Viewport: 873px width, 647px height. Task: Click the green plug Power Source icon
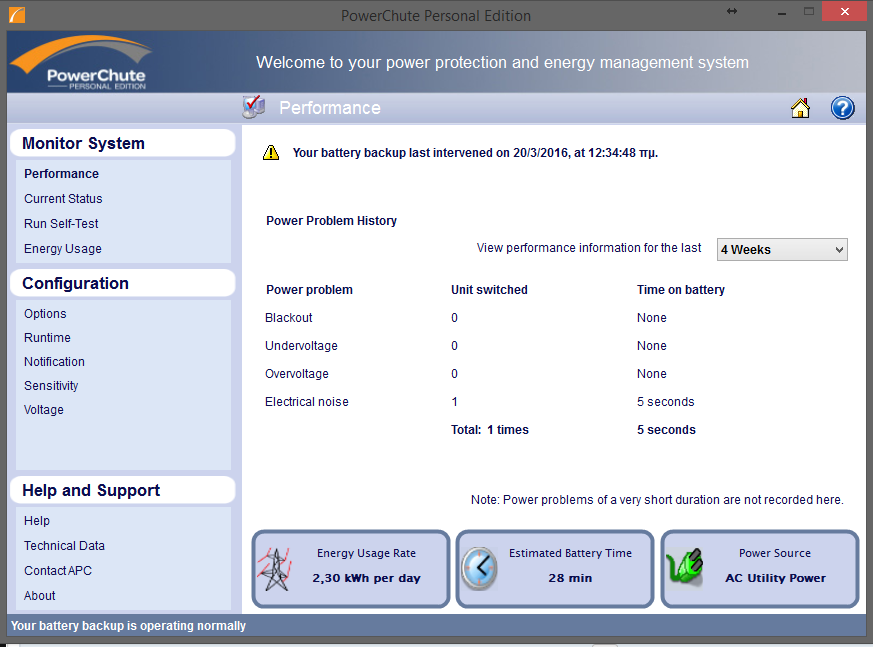click(x=685, y=567)
